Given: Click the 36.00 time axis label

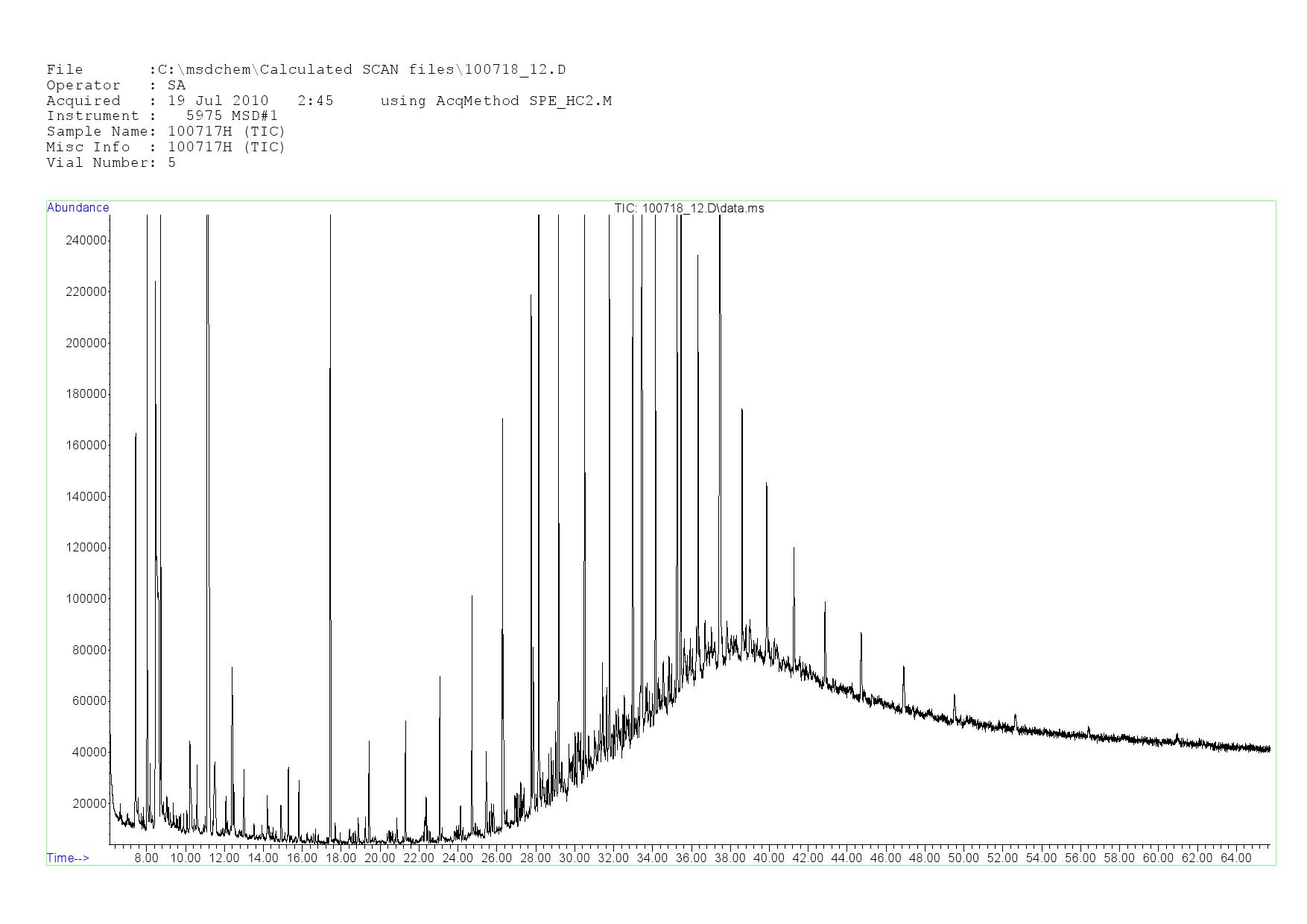Looking at the screenshot, I should pos(691,858).
